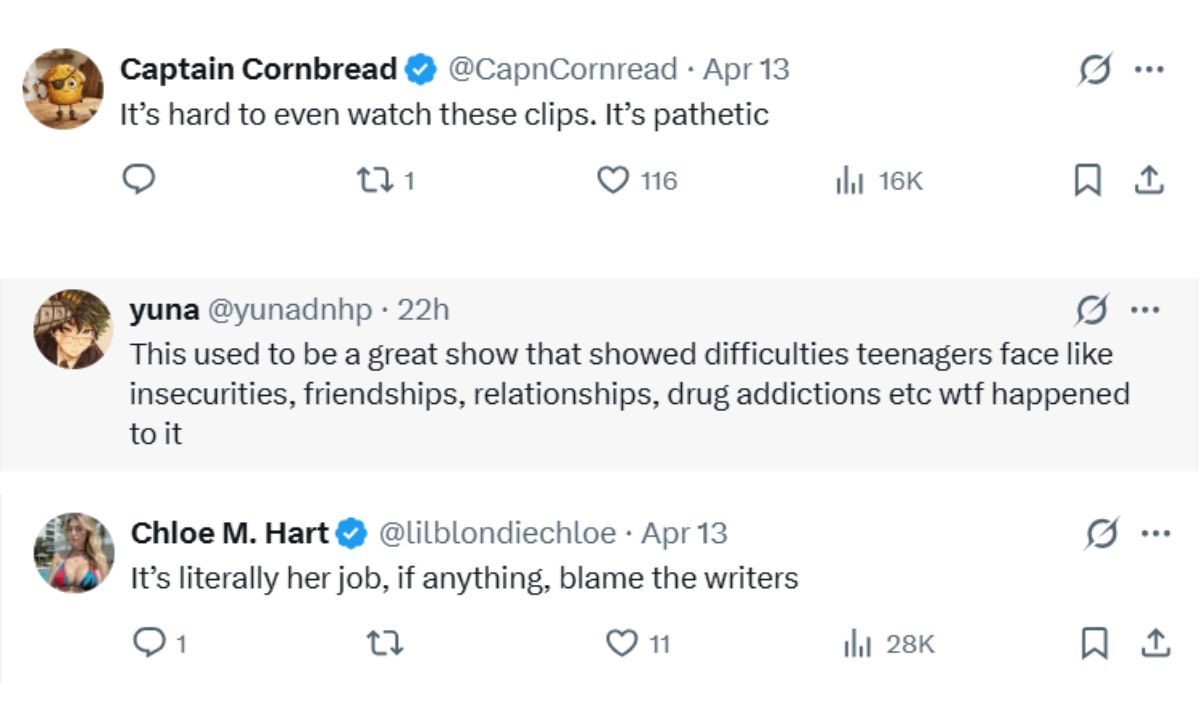This screenshot has height=720, width=1200.
Task: Click Grok icon on yuna's tweet
Action: coord(1091,311)
